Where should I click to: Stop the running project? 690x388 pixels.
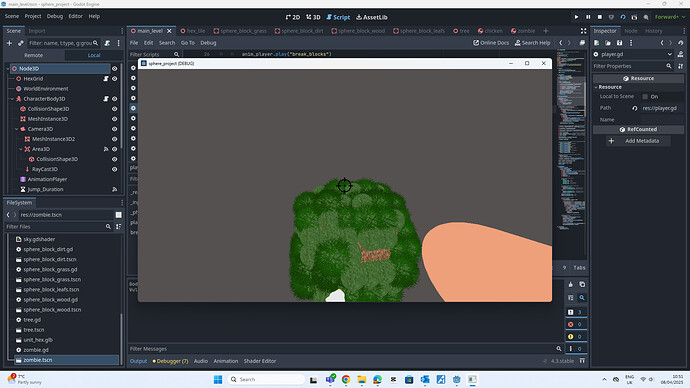click(599, 17)
